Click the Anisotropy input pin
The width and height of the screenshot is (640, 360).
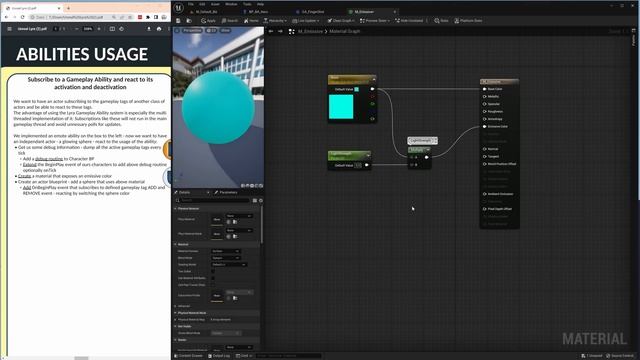tap(484, 119)
